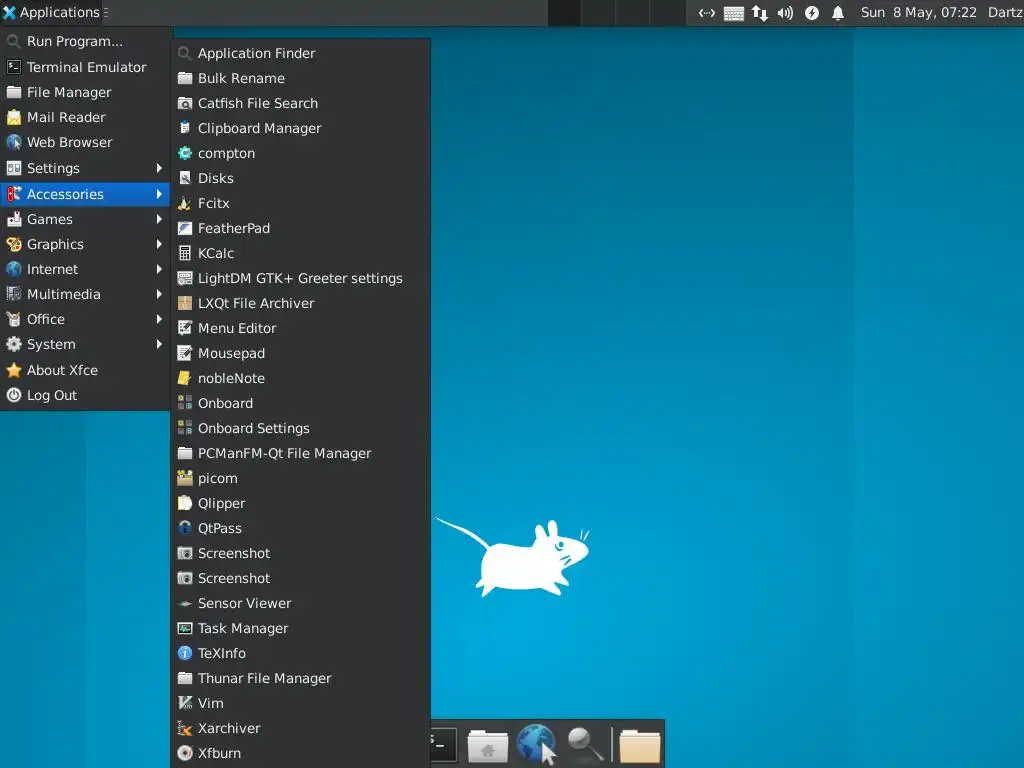1024x768 pixels.
Task: Click the Vim icon
Action: [x=185, y=703]
